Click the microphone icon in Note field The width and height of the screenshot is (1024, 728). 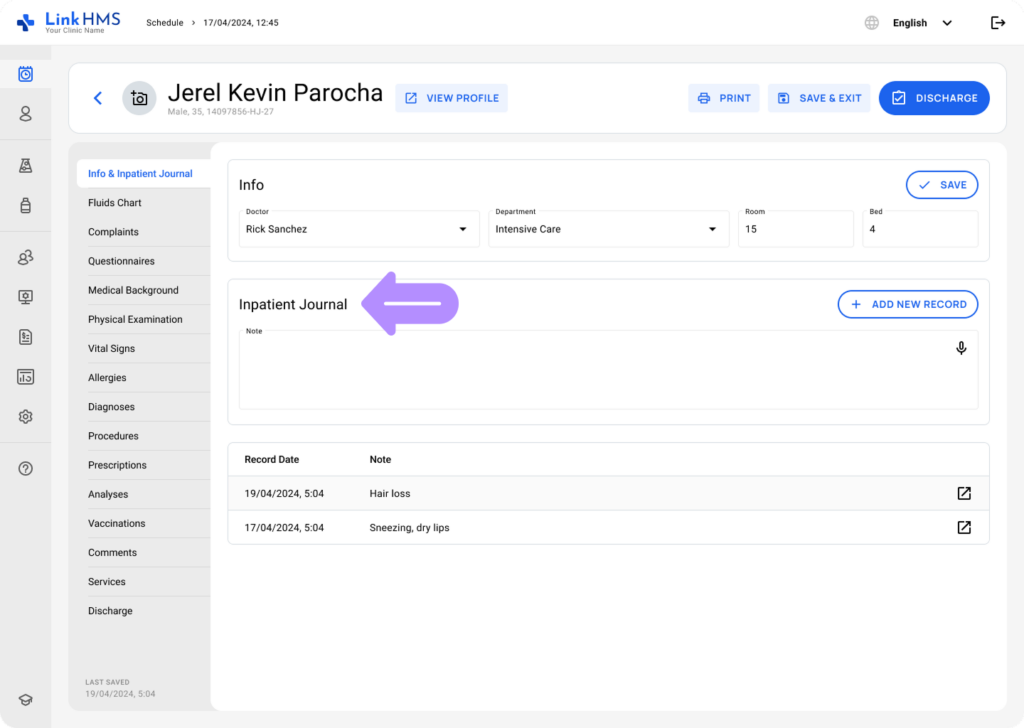pyautogui.click(x=961, y=348)
